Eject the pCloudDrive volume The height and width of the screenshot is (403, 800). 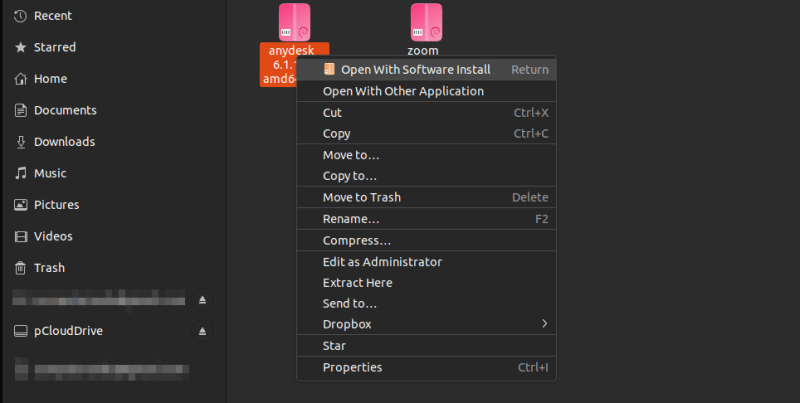pos(202,331)
